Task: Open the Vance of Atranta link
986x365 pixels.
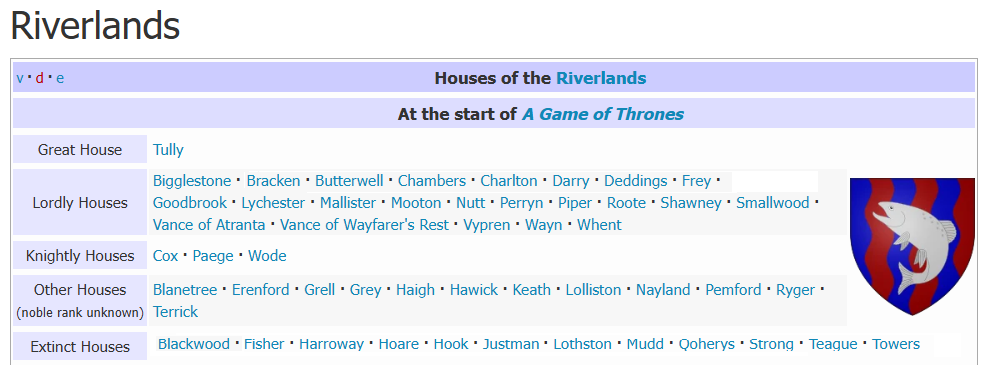Action: coord(209,225)
